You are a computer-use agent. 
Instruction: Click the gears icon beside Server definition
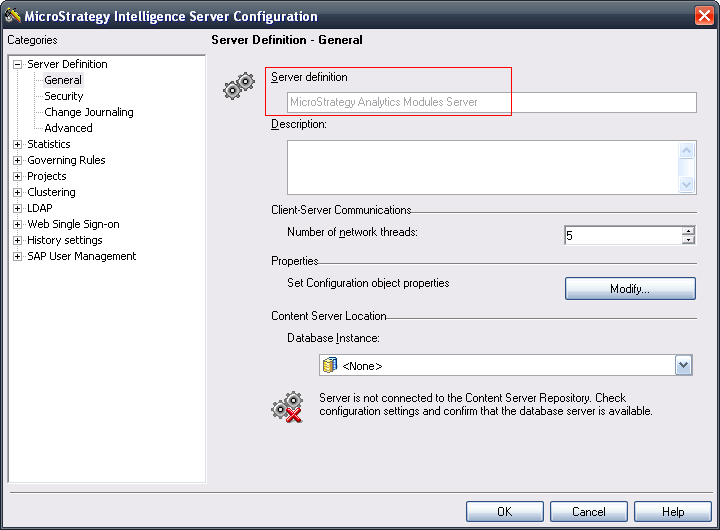(238, 87)
